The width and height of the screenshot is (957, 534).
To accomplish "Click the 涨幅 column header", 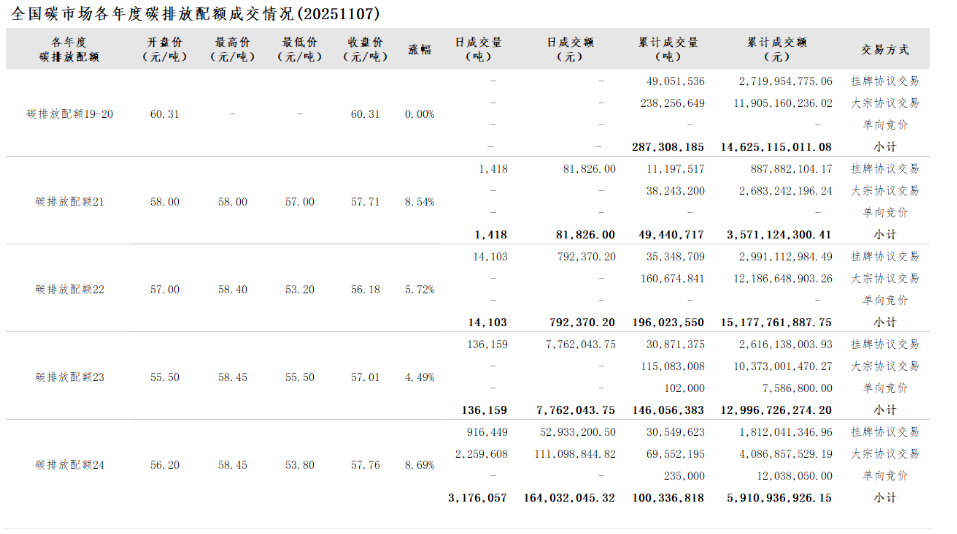I will pos(419,49).
